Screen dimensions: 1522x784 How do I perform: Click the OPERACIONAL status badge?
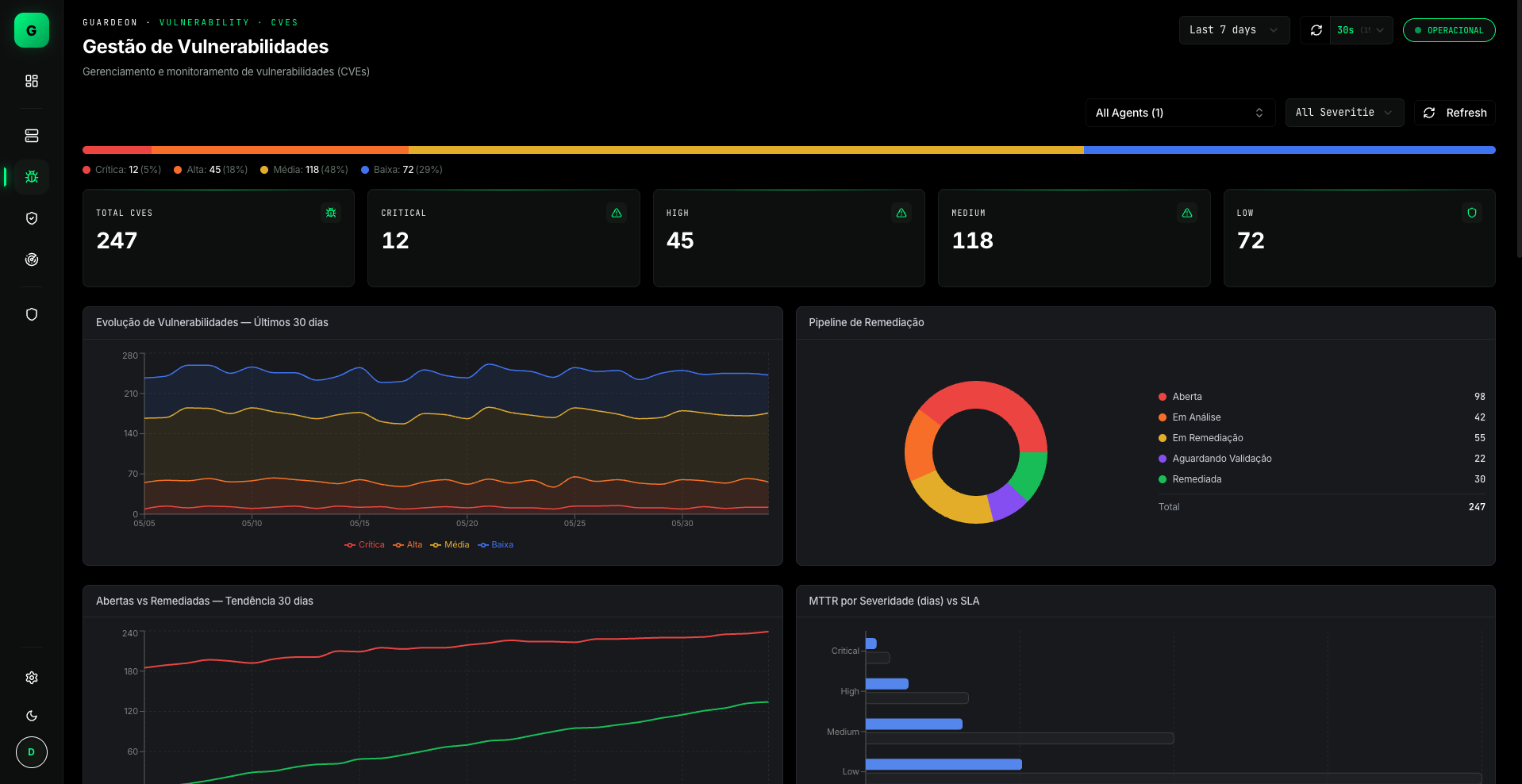pyautogui.click(x=1449, y=30)
